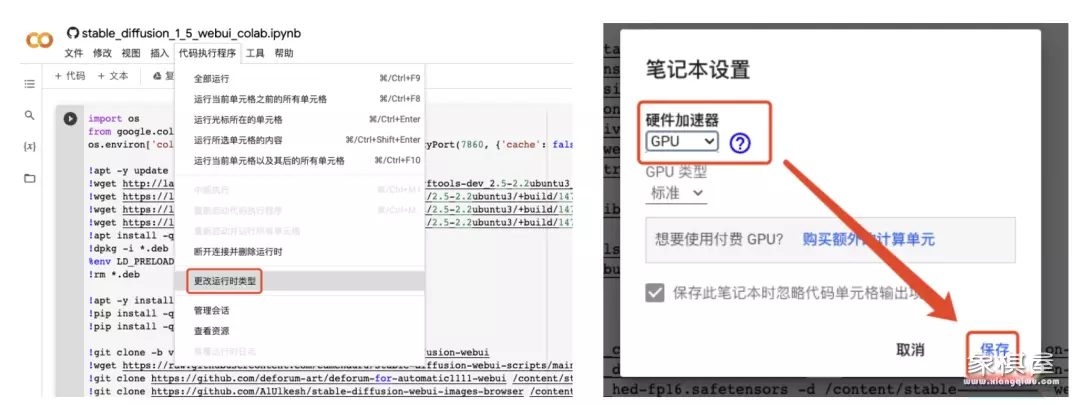This screenshot has width=1080, height=405.
Task: Choose 运行当前单元格以及其后的所有单元格
Action: click(x=300, y=161)
